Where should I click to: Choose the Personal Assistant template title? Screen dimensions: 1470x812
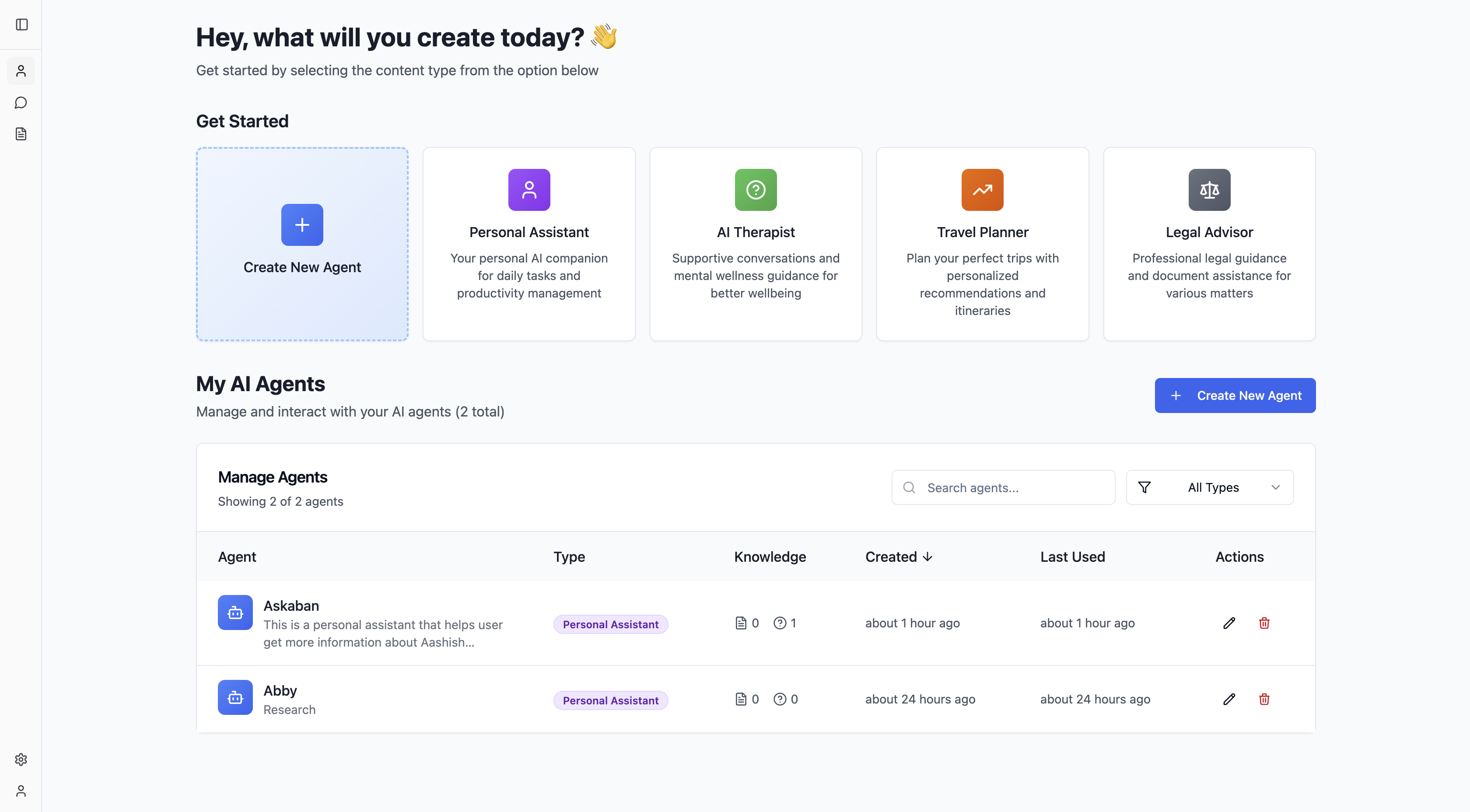click(529, 232)
